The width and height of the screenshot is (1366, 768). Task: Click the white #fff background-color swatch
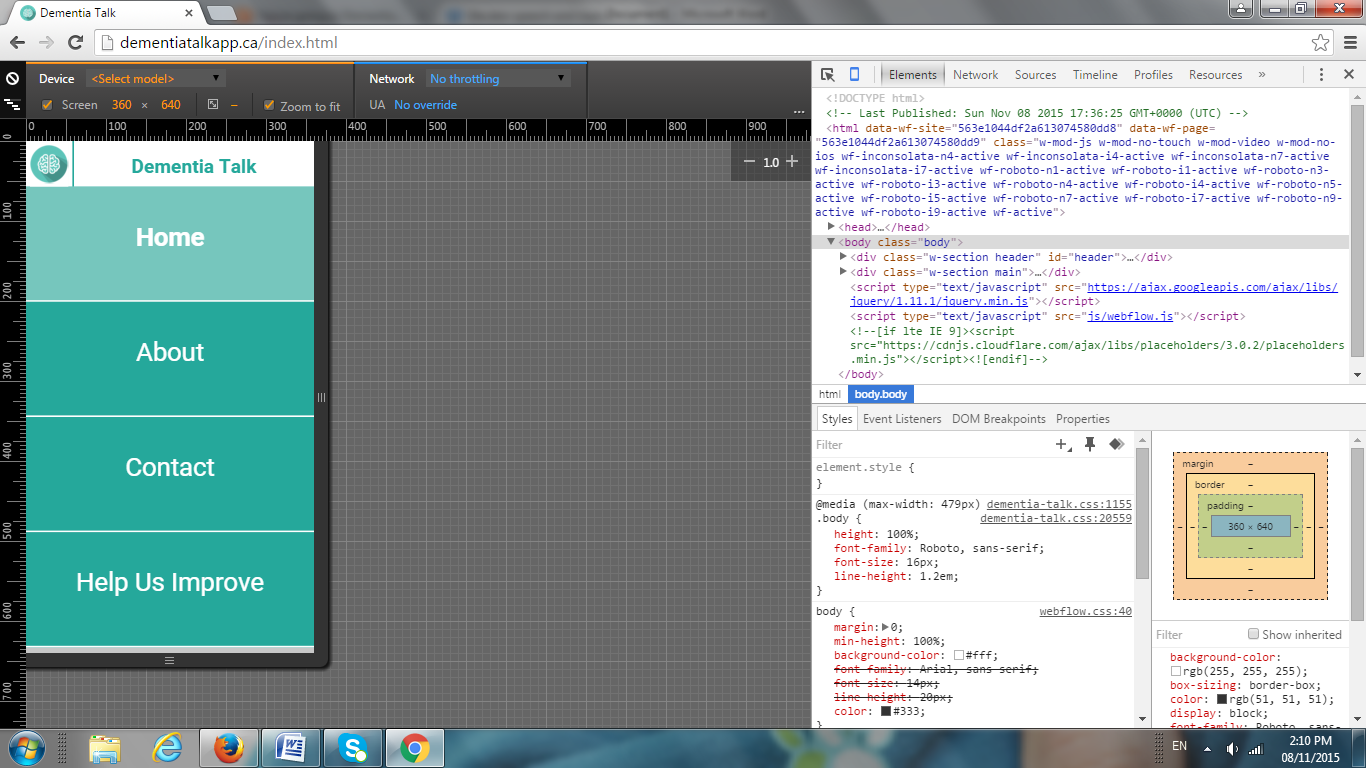point(959,655)
